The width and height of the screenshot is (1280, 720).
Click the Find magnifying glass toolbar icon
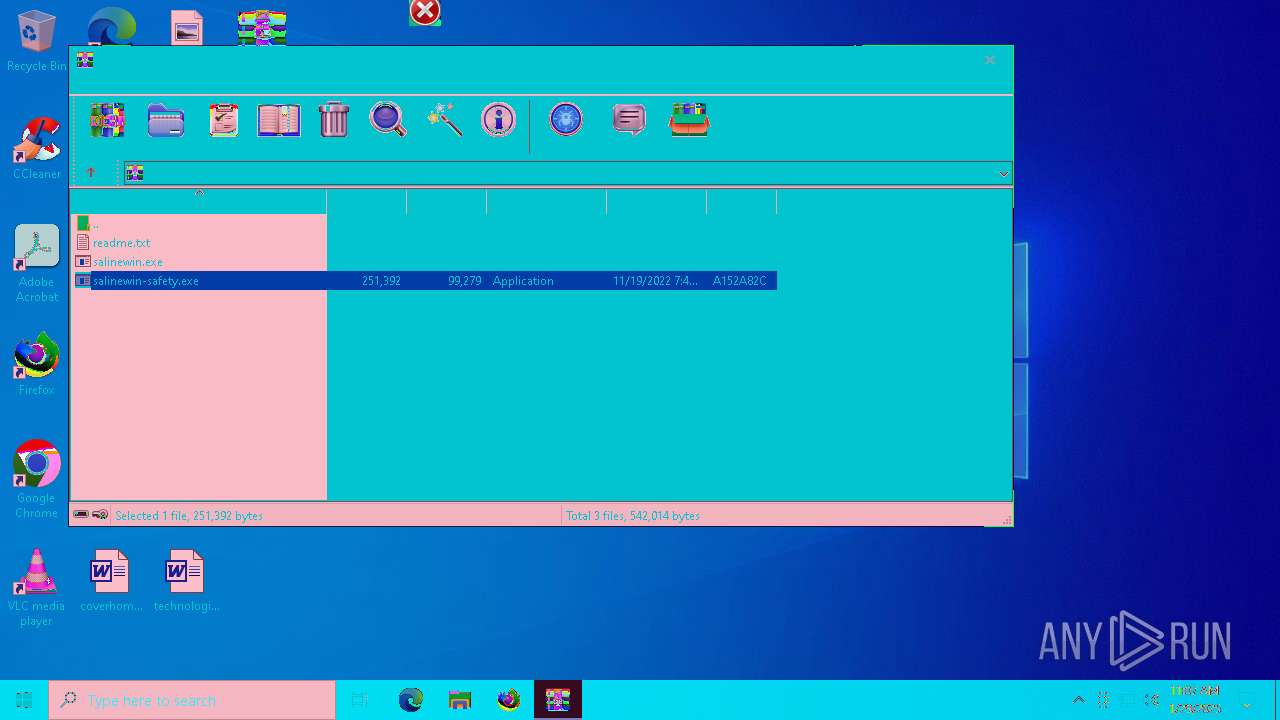(x=388, y=119)
